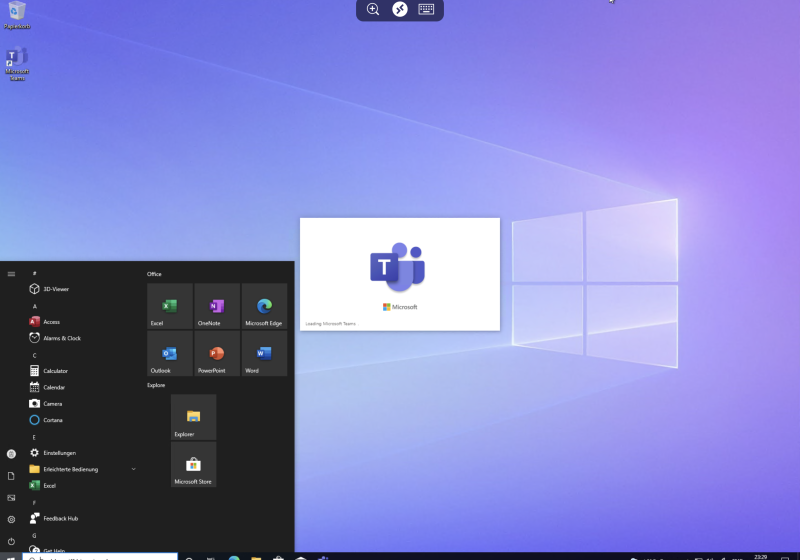The width and height of the screenshot is (800, 560).
Task: Open the Word tile
Action: point(264,354)
